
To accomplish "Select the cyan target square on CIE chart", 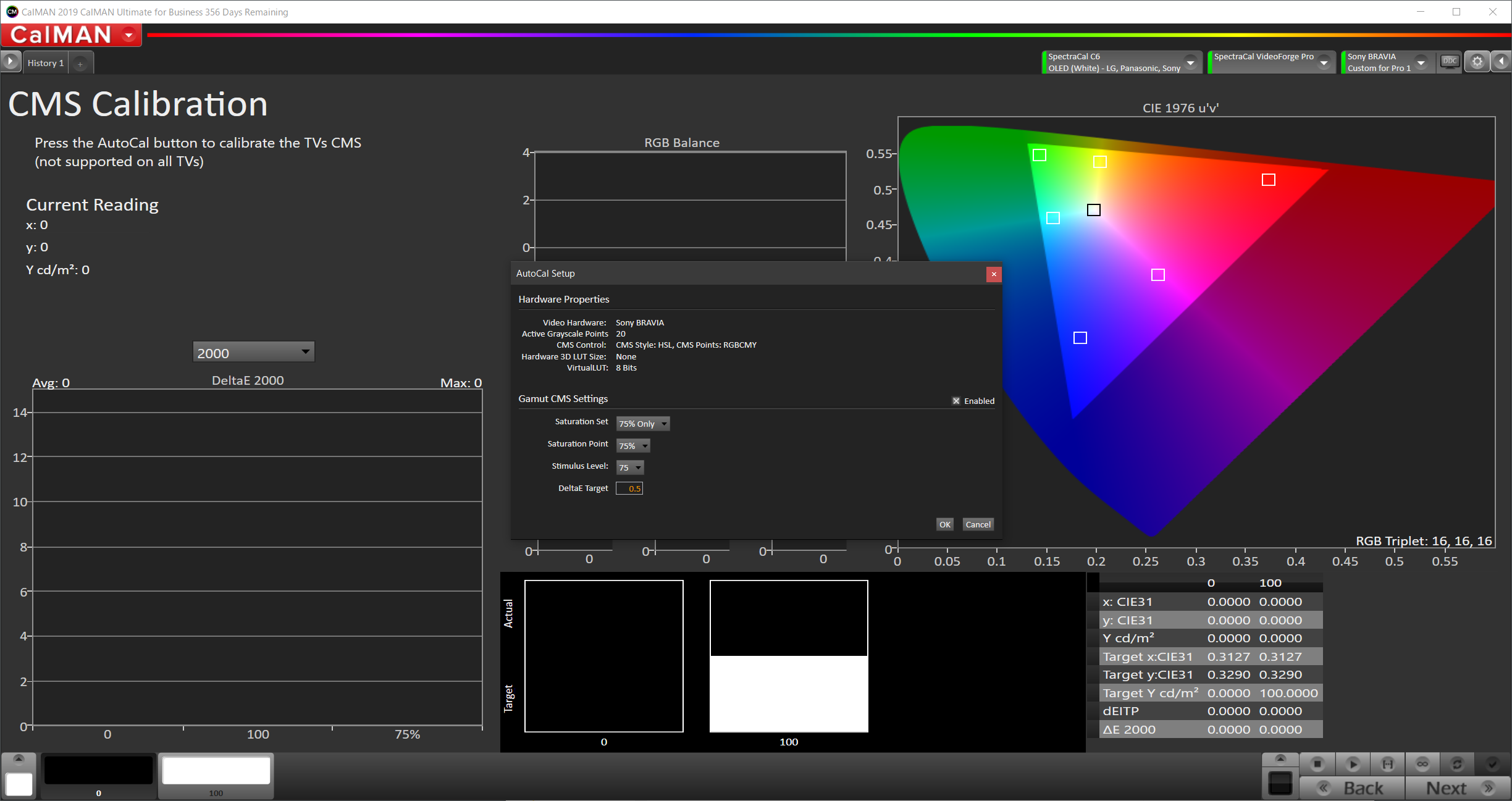I will [x=1053, y=218].
